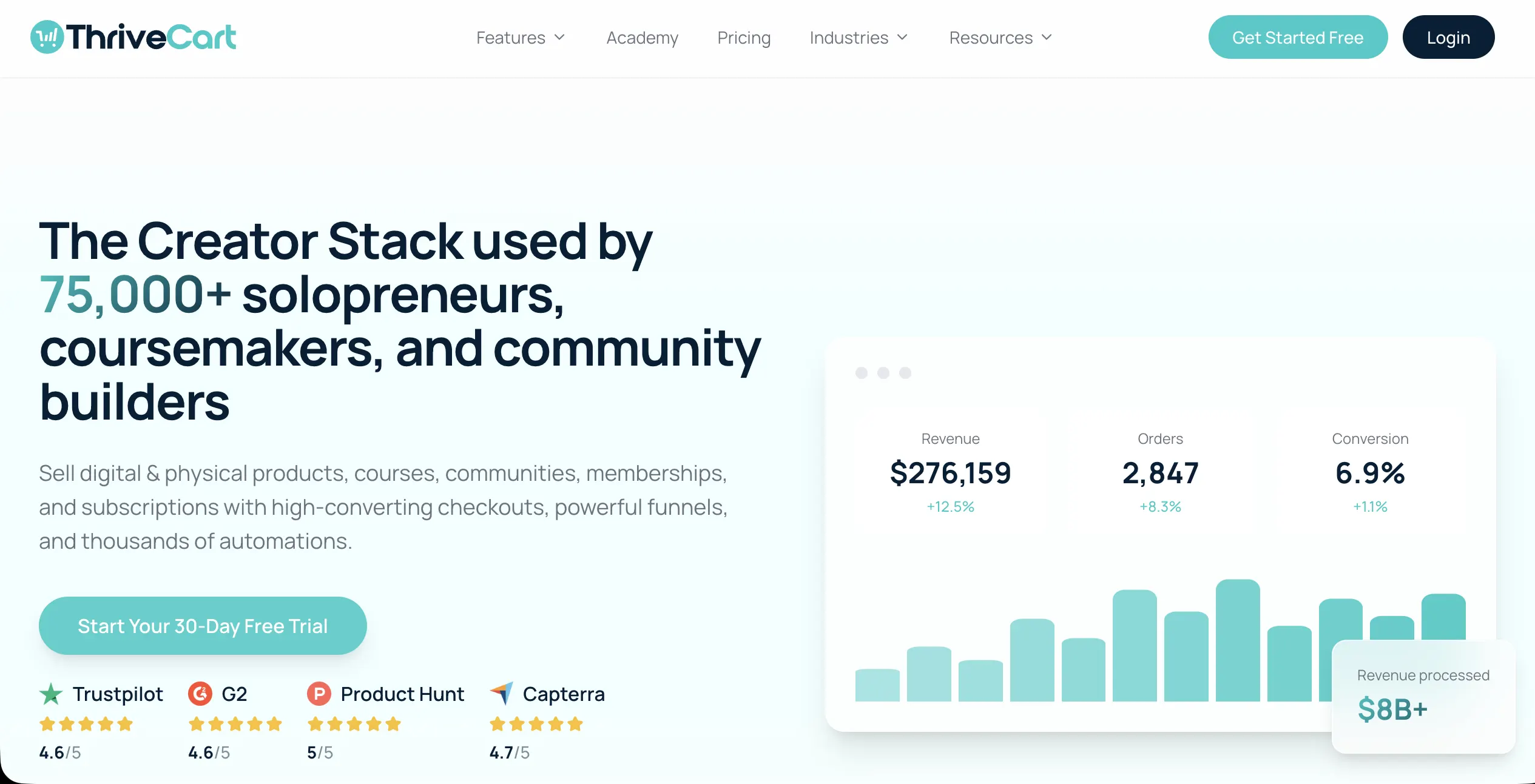This screenshot has height=784, width=1535.
Task: Click the G2 five-star rating row
Action: tap(235, 724)
